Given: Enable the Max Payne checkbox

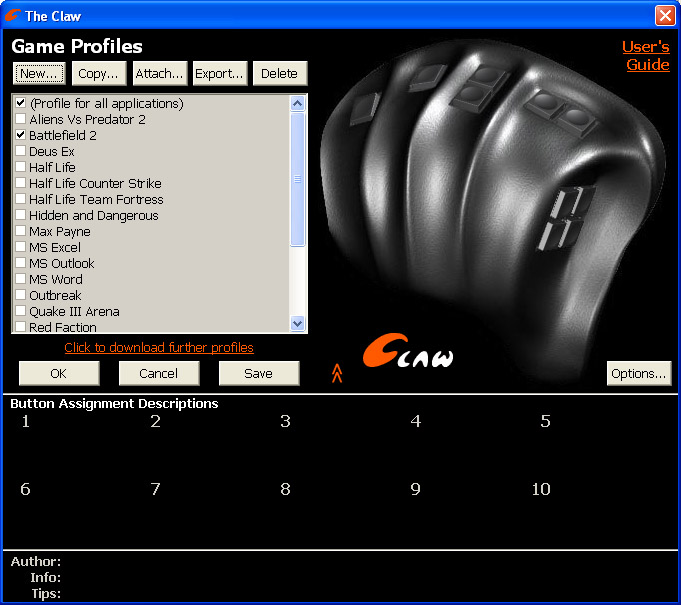Looking at the screenshot, I should tap(20, 231).
